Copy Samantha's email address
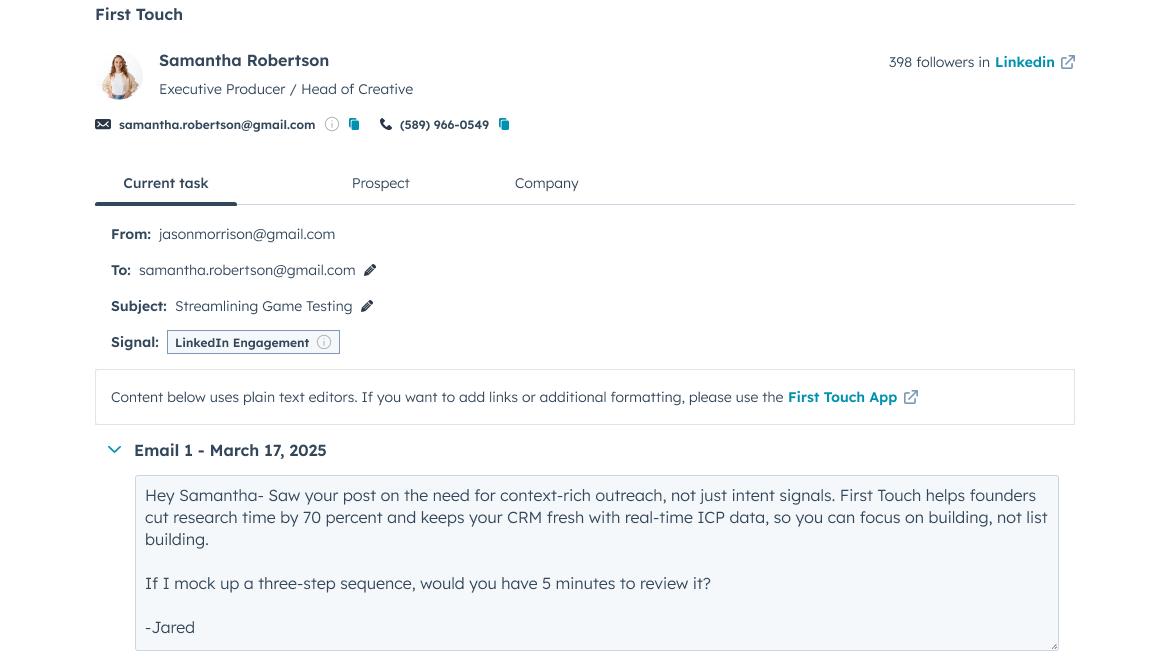1169x657 pixels. point(354,124)
